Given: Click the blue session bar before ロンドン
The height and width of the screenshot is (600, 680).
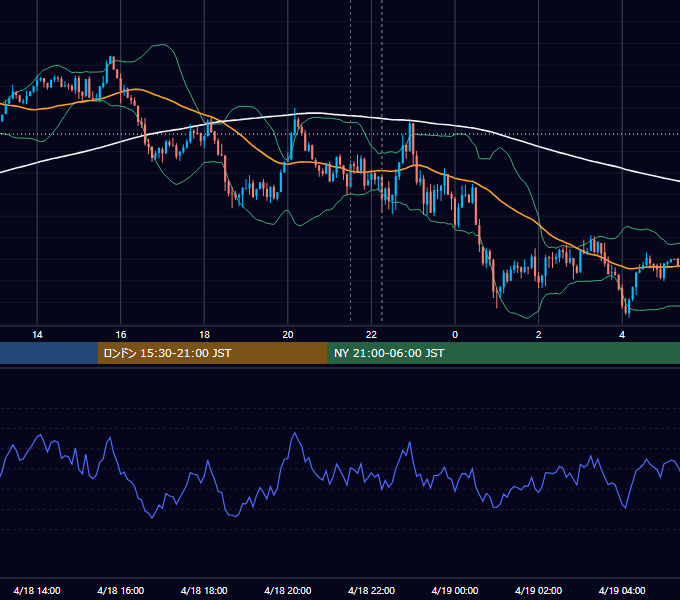Looking at the screenshot, I should click(49, 353).
